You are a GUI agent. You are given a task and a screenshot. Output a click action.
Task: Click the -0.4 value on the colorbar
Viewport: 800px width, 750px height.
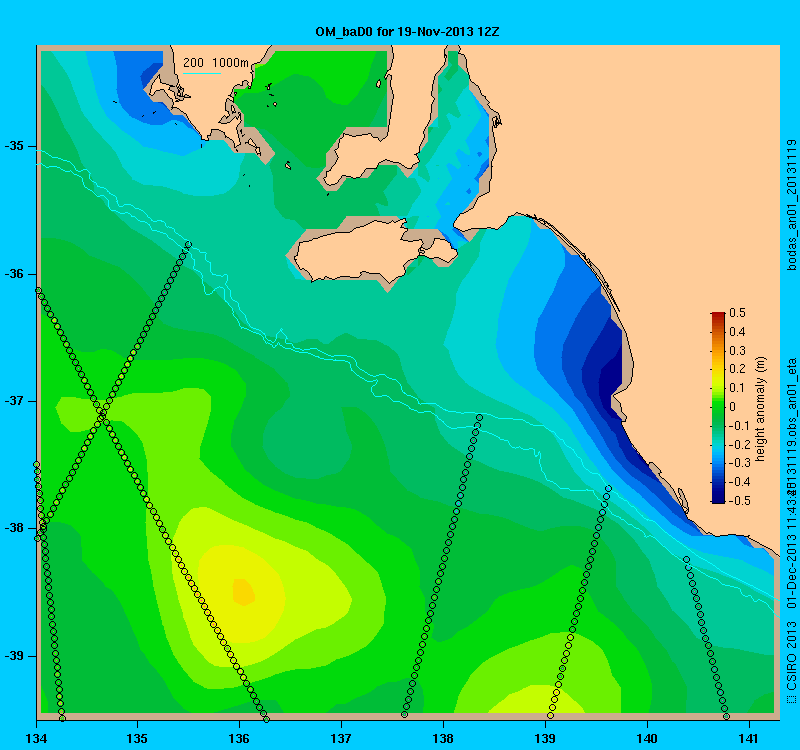739,482
